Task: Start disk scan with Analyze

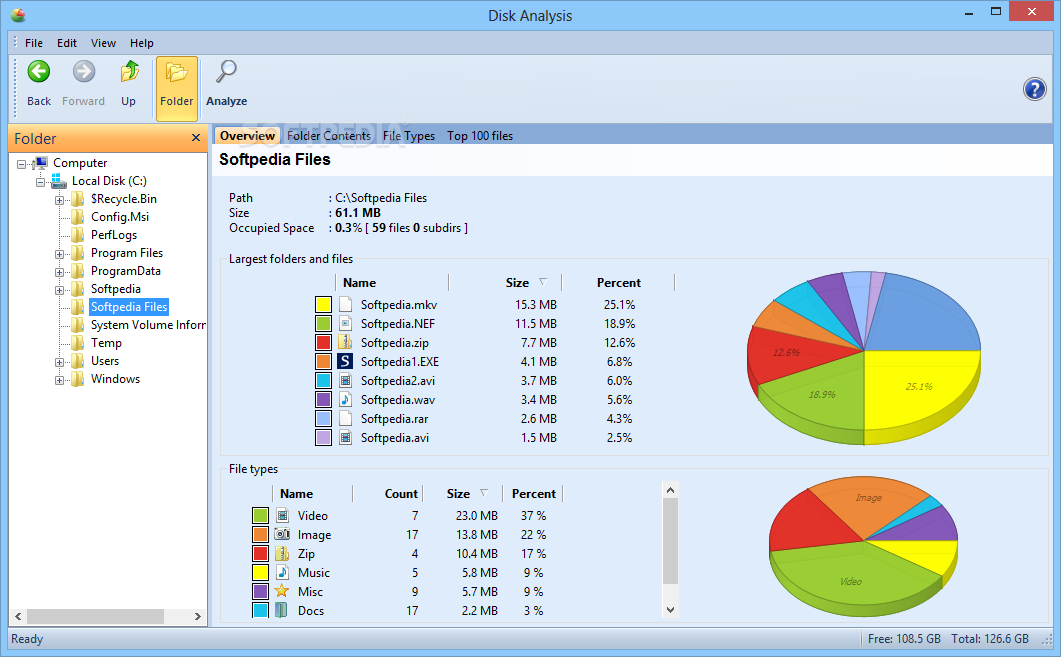Action: tap(227, 84)
